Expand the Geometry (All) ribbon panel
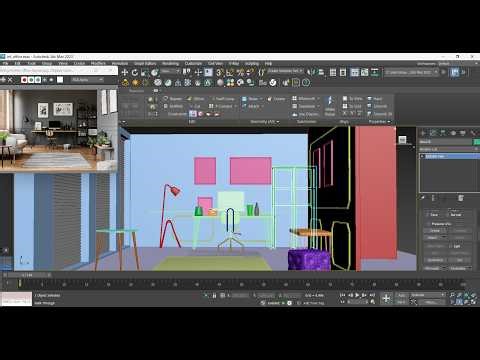Image resolution: width=480 pixels, height=360 pixels. coord(265,122)
